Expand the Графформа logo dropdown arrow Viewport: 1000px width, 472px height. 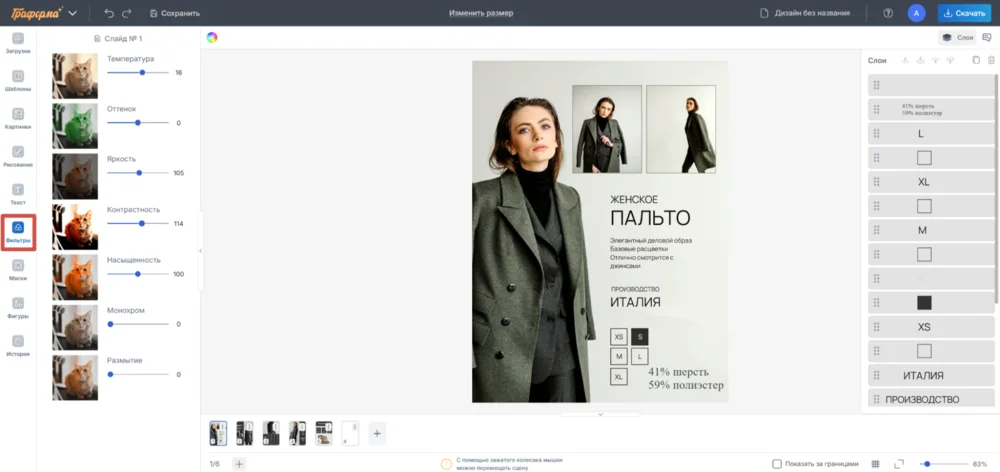pos(72,13)
